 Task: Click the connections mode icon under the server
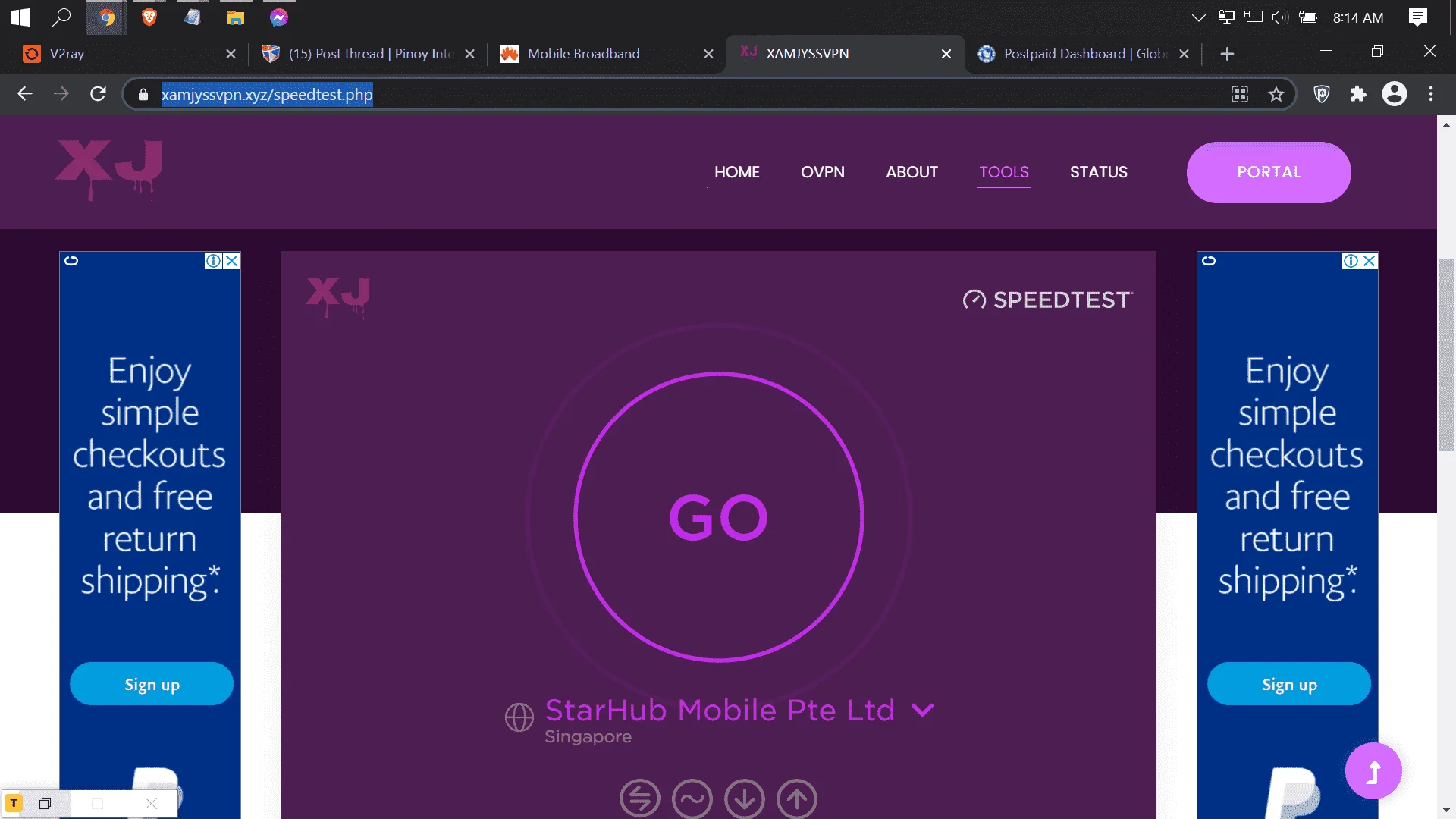640,799
